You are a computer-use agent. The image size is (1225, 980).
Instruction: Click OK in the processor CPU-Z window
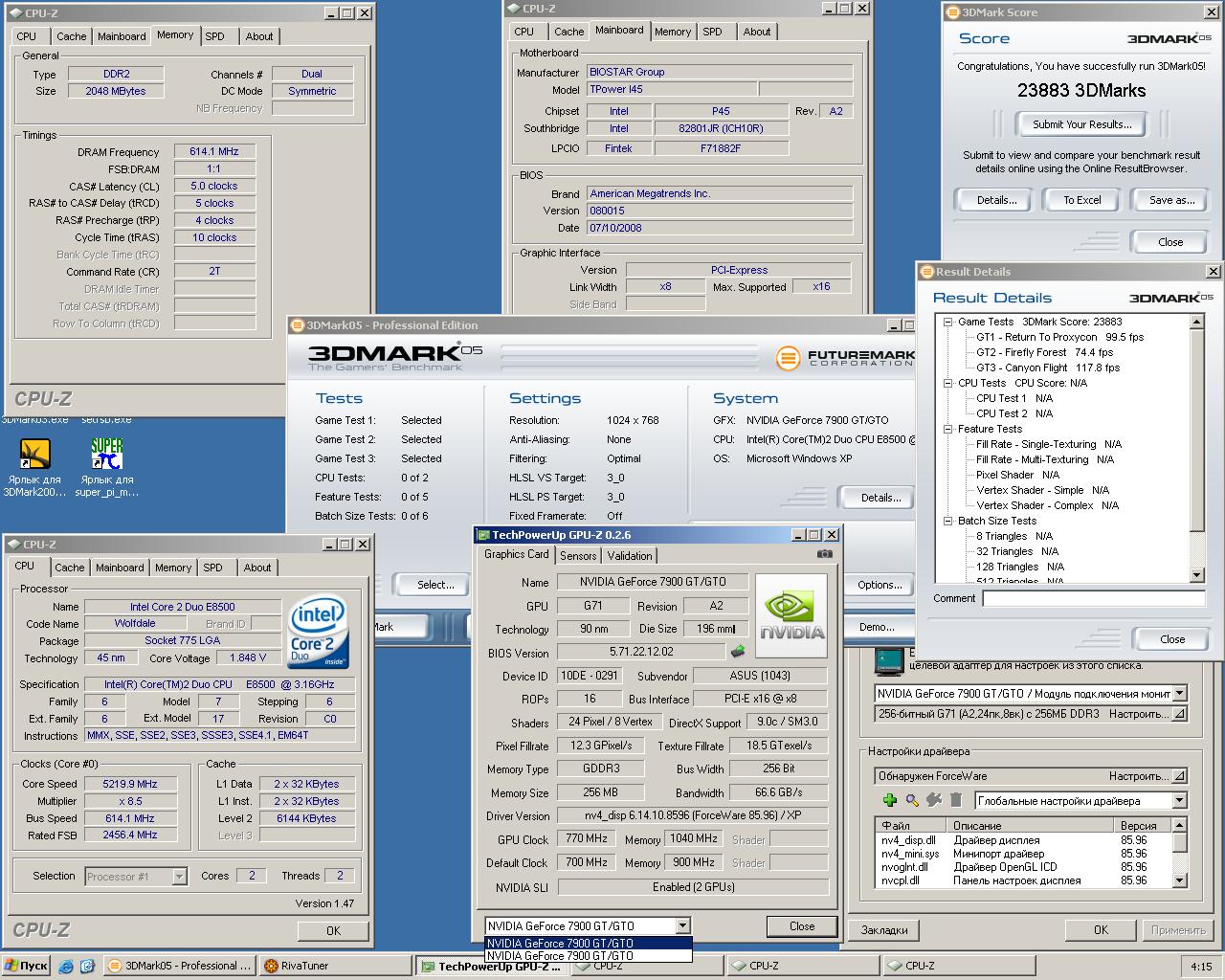tap(333, 930)
